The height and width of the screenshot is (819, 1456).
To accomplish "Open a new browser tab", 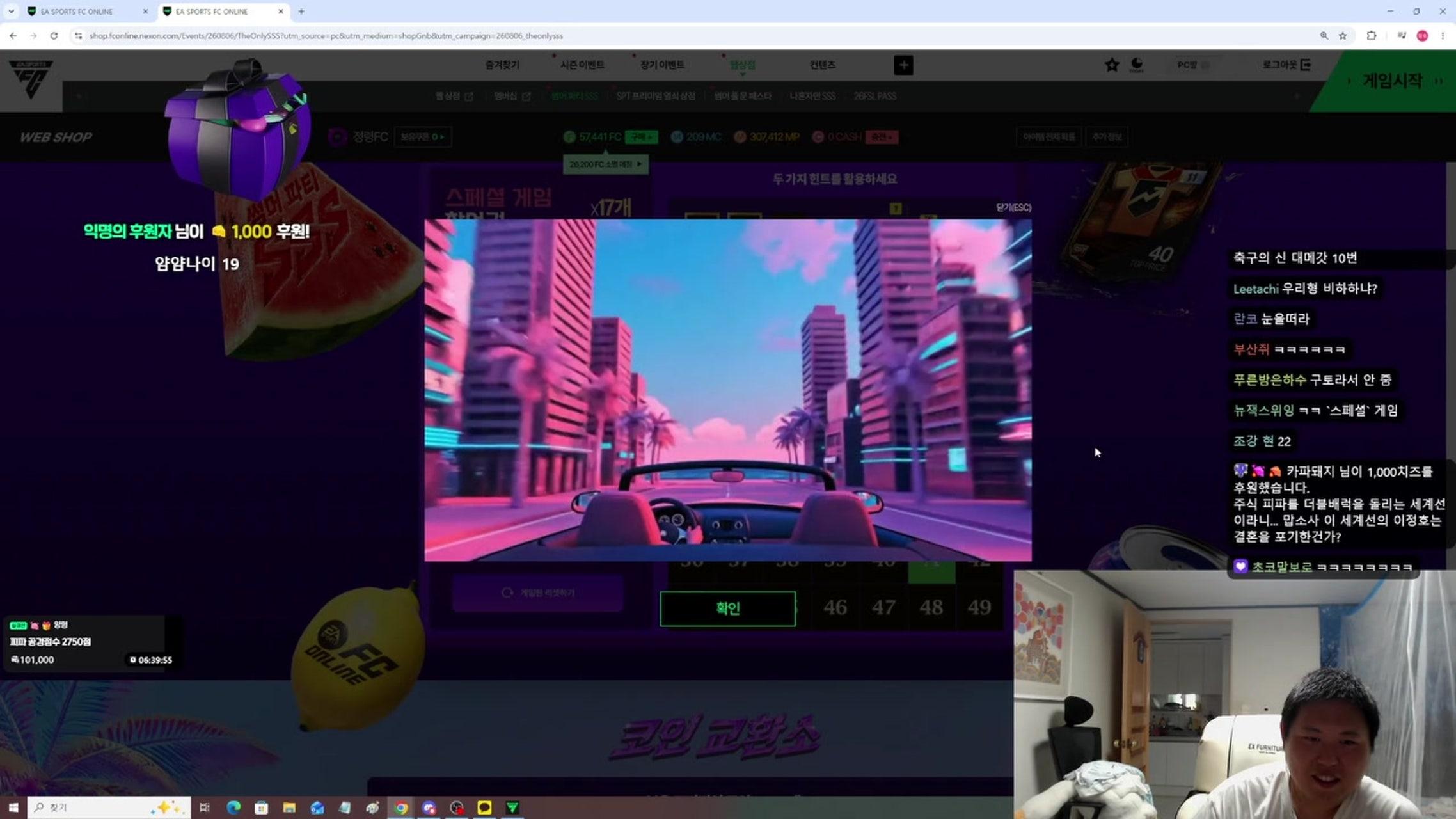I will (x=301, y=12).
